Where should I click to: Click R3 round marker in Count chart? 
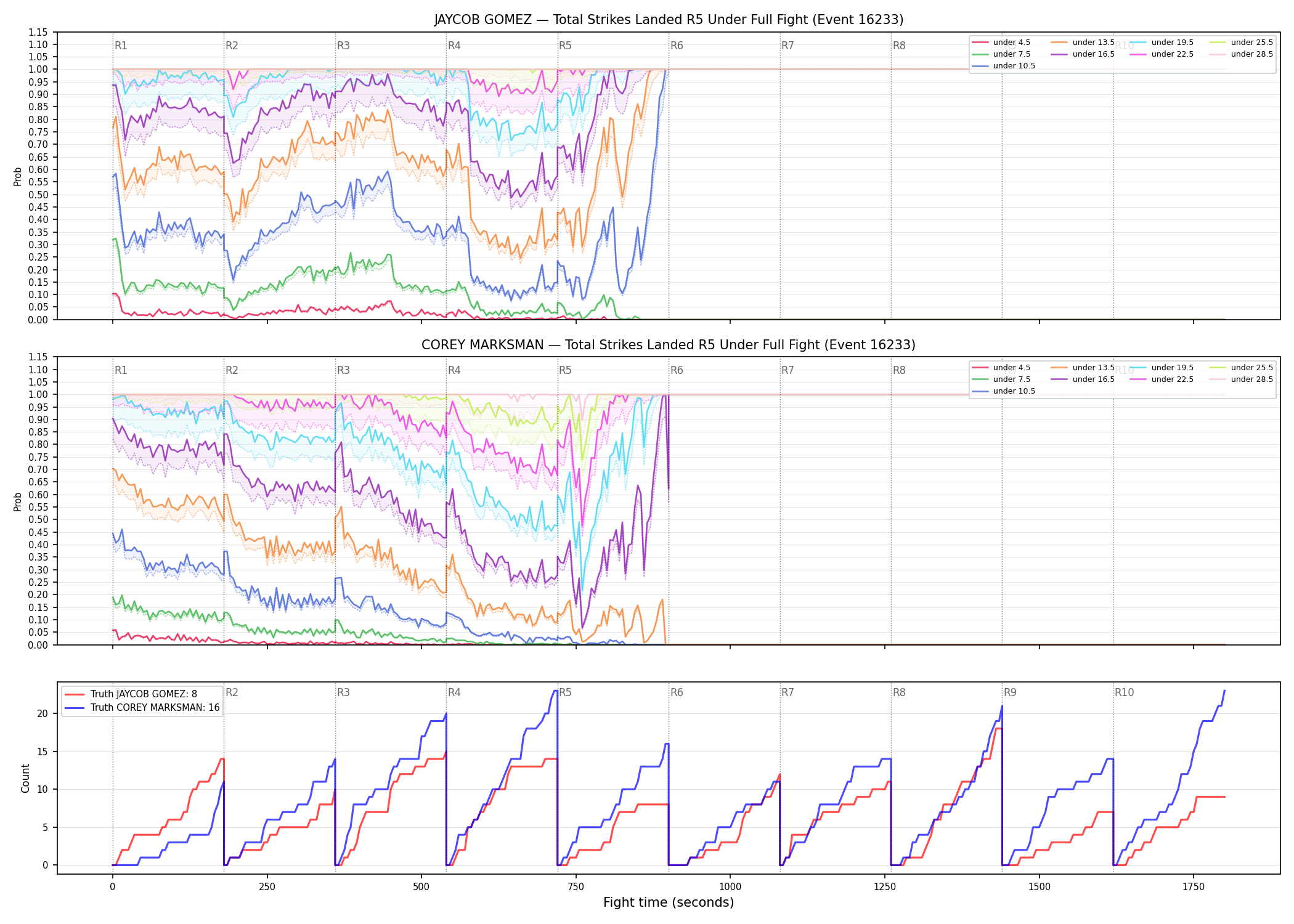point(343,692)
